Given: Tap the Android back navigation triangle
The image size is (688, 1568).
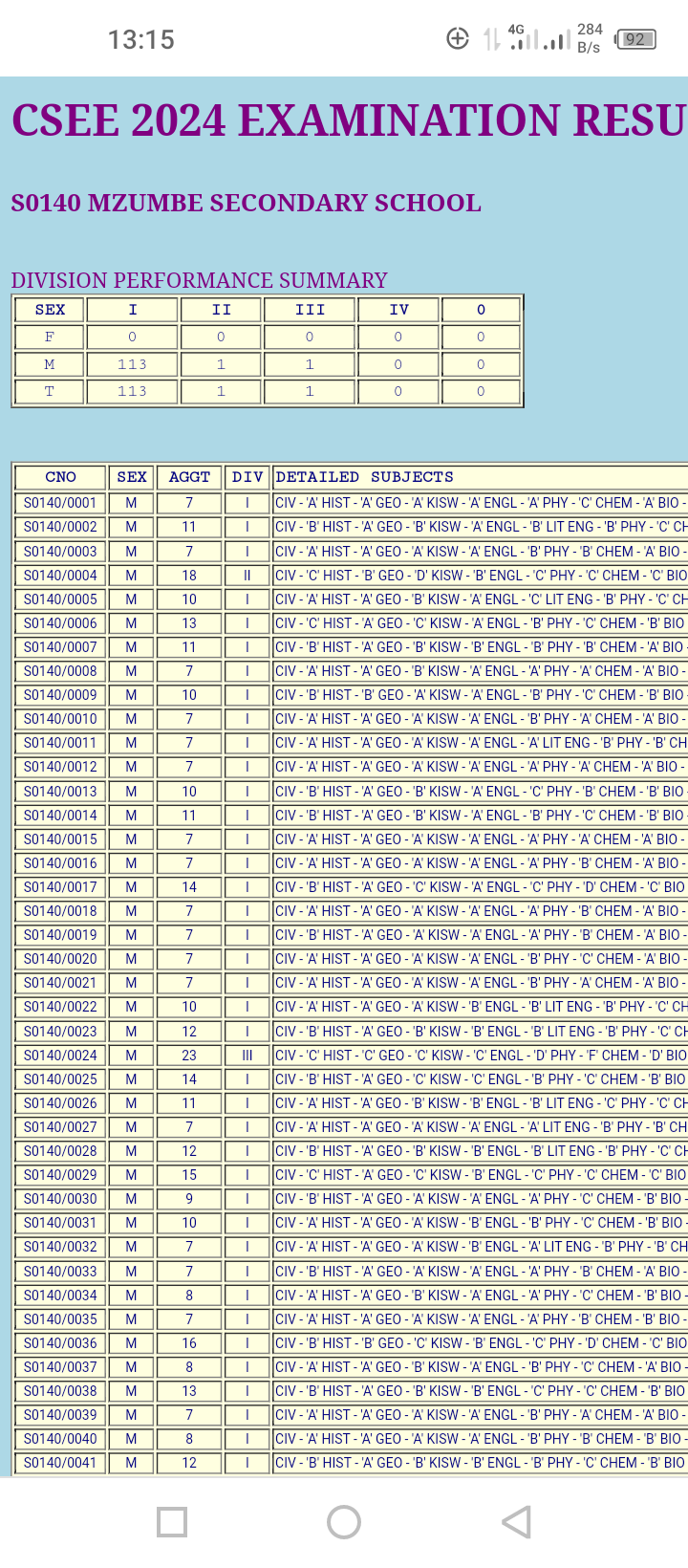Looking at the screenshot, I should click(x=517, y=1522).
